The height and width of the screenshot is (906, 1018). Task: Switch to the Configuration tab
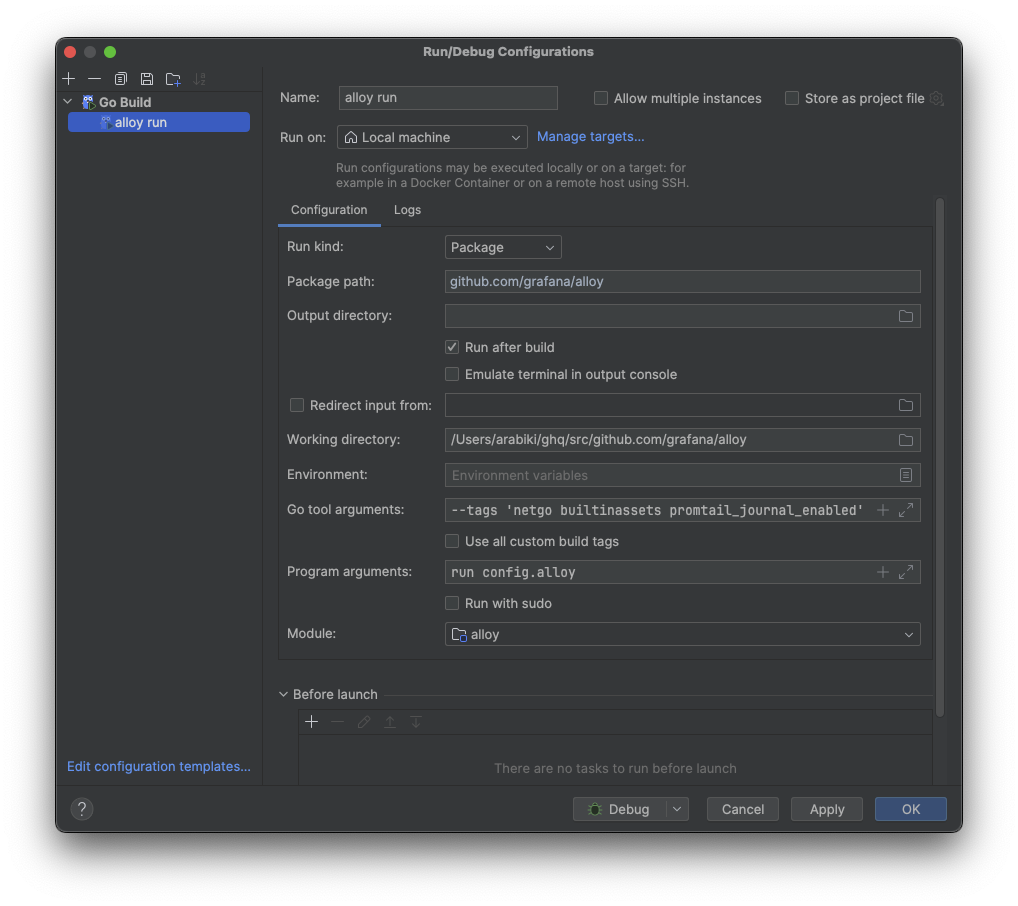pyautogui.click(x=329, y=210)
